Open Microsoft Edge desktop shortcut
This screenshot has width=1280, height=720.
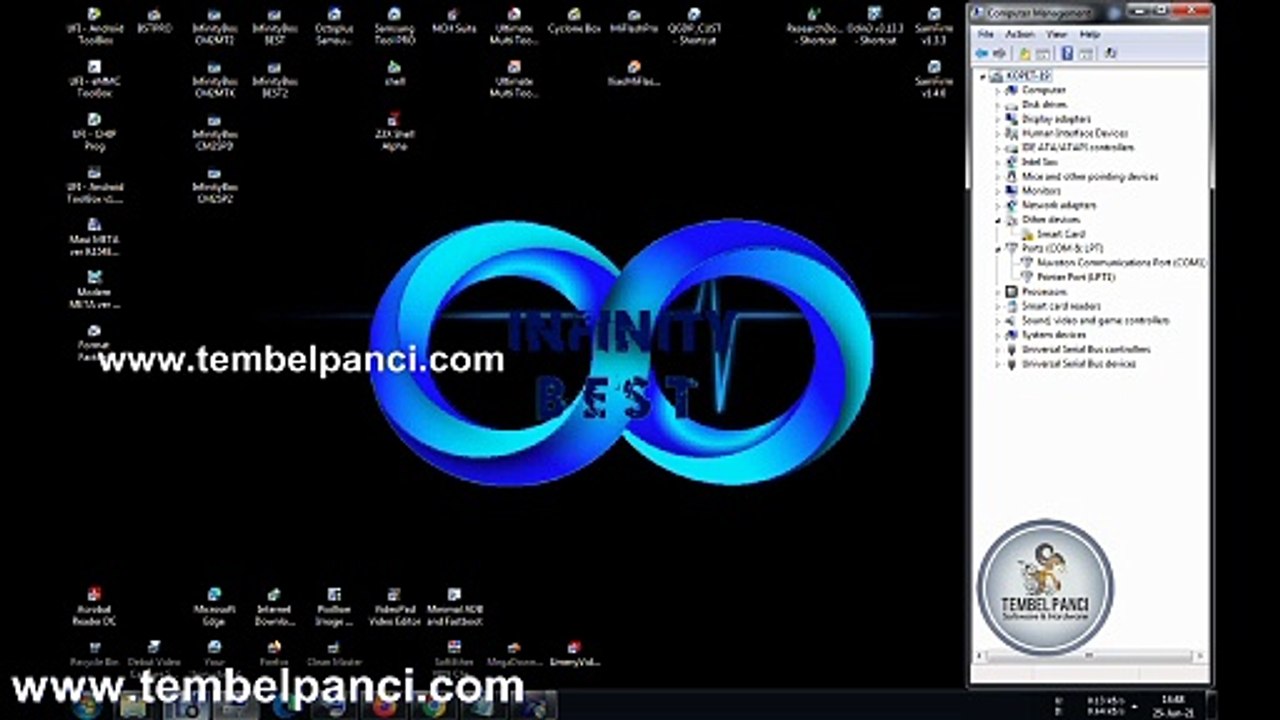[214, 606]
